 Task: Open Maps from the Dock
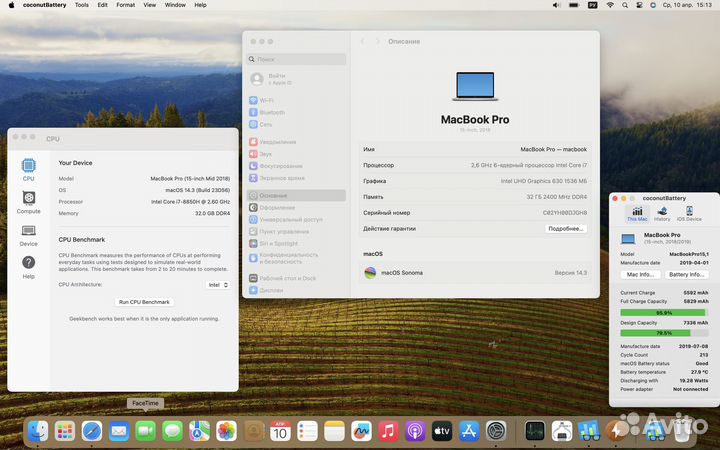(x=200, y=431)
